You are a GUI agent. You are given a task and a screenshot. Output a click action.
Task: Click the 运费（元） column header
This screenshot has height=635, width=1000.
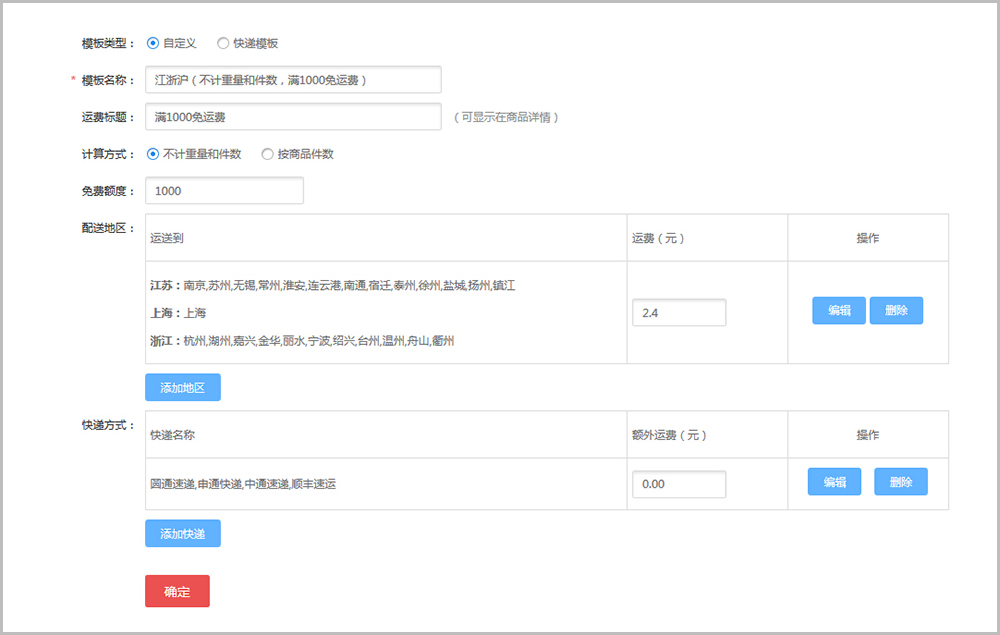pyautogui.click(x=658, y=238)
